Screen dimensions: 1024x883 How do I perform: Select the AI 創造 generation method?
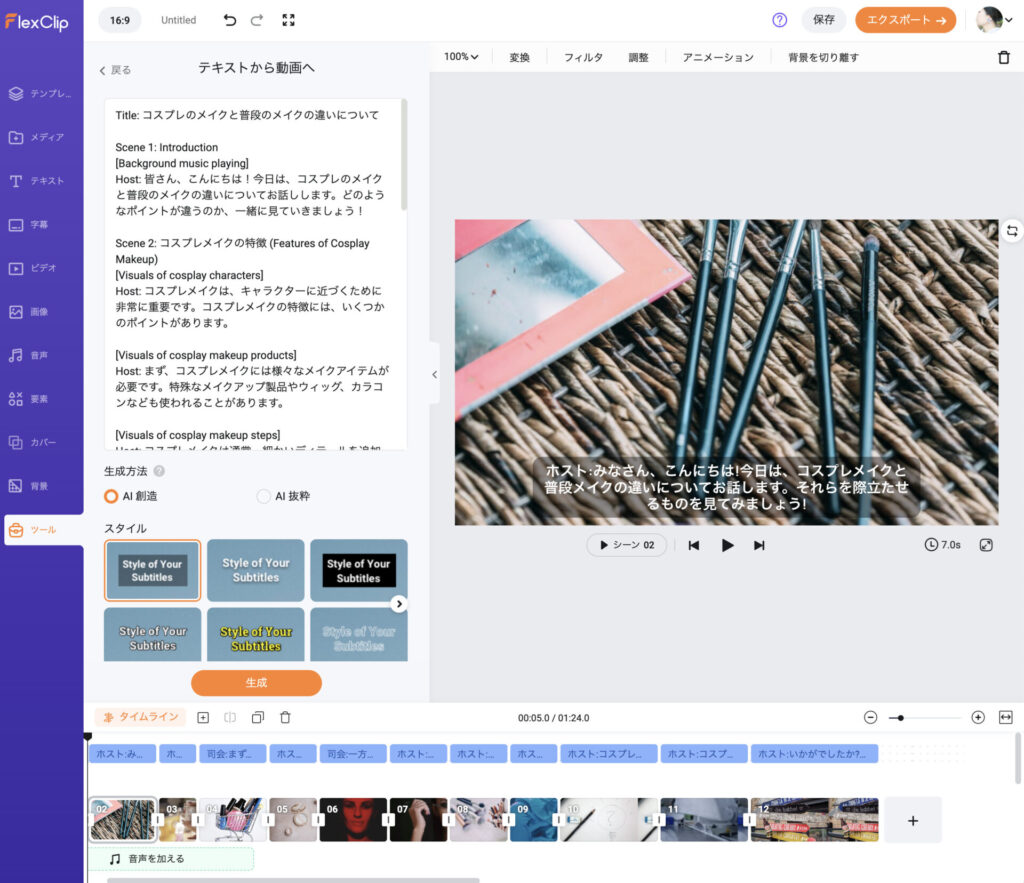click(112, 496)
